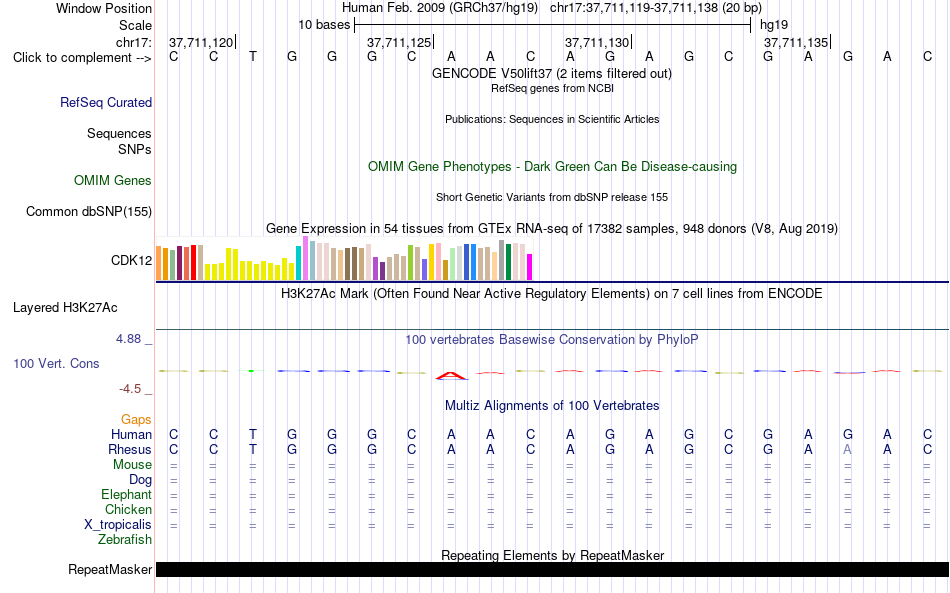Image resolution: width=950 pixels, height=593 pixels.
Task: Open '100 vertebrates Basewise Conservation by PhyloP' title
Action: coord(552,340)
